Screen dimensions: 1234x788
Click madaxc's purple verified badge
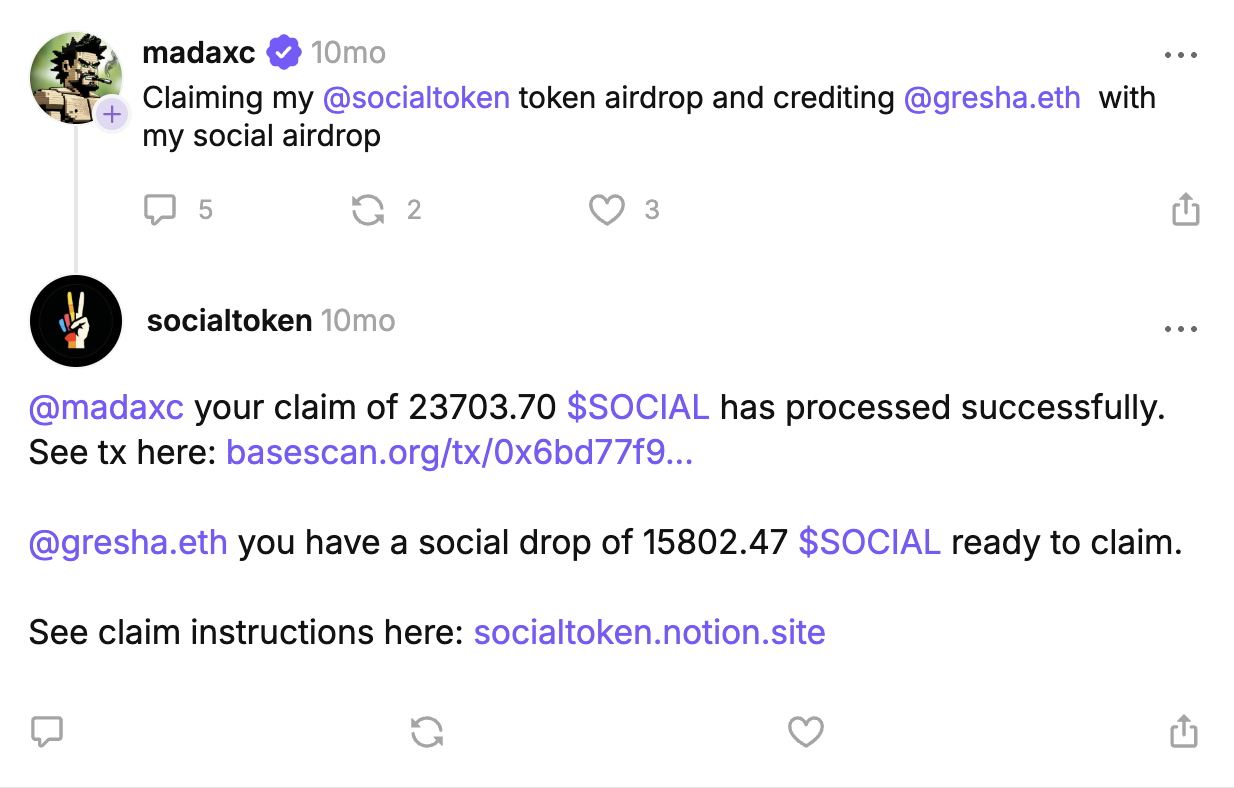tap(284, 52)
